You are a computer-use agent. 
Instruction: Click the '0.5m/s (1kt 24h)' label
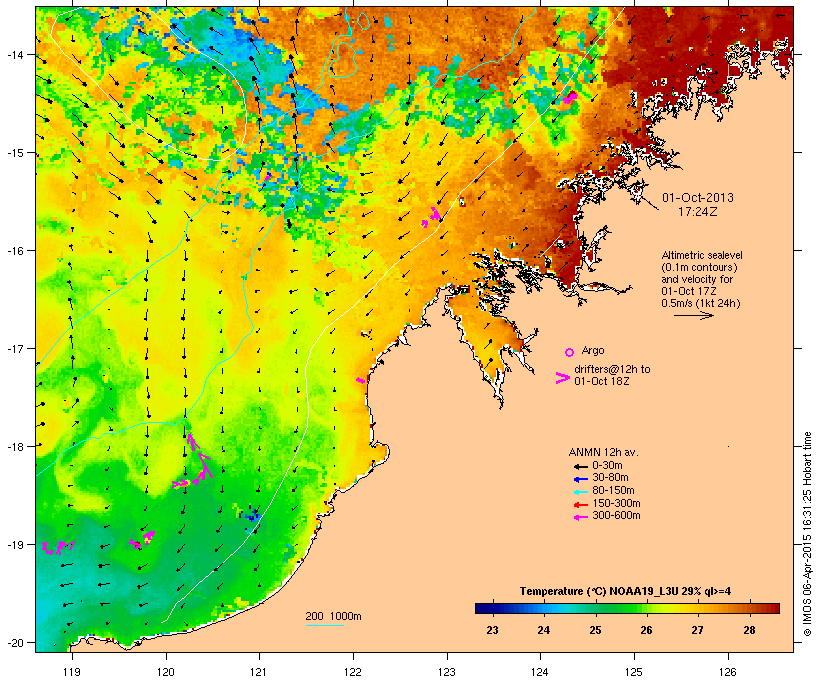pos(701,303)
